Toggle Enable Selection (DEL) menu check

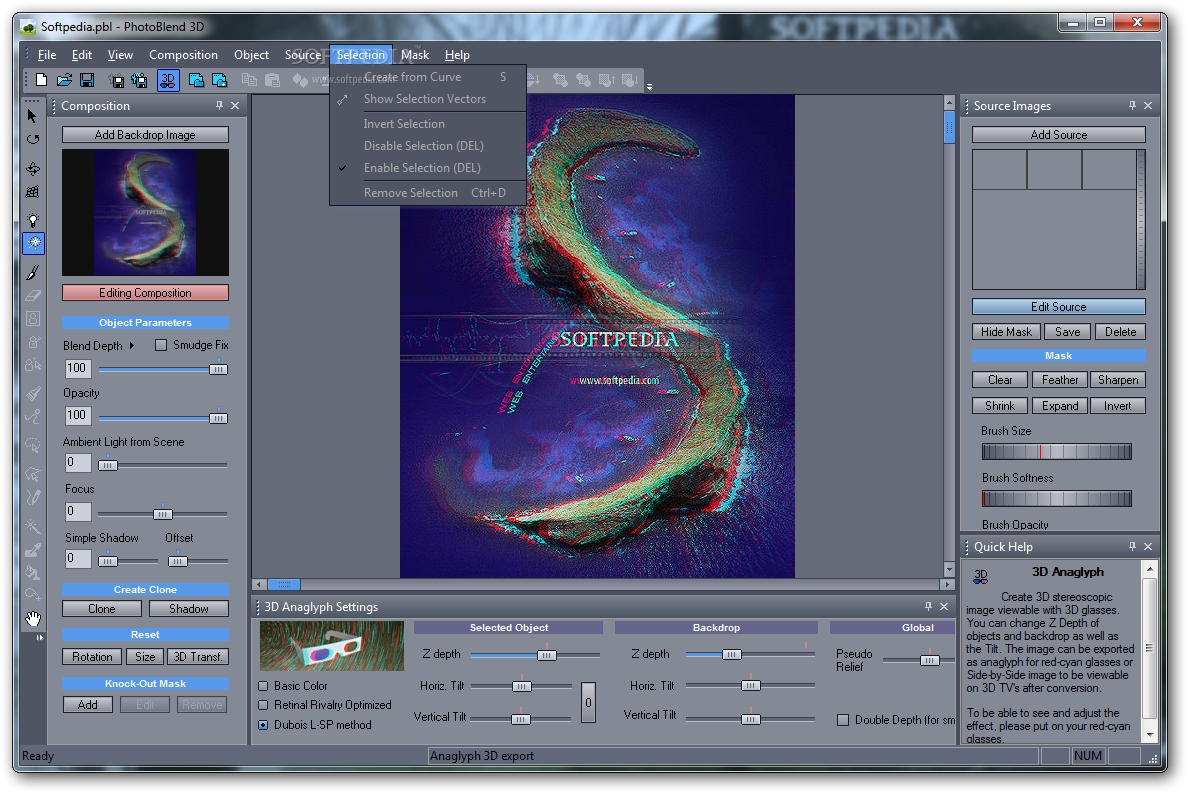(x=342, y=167)
